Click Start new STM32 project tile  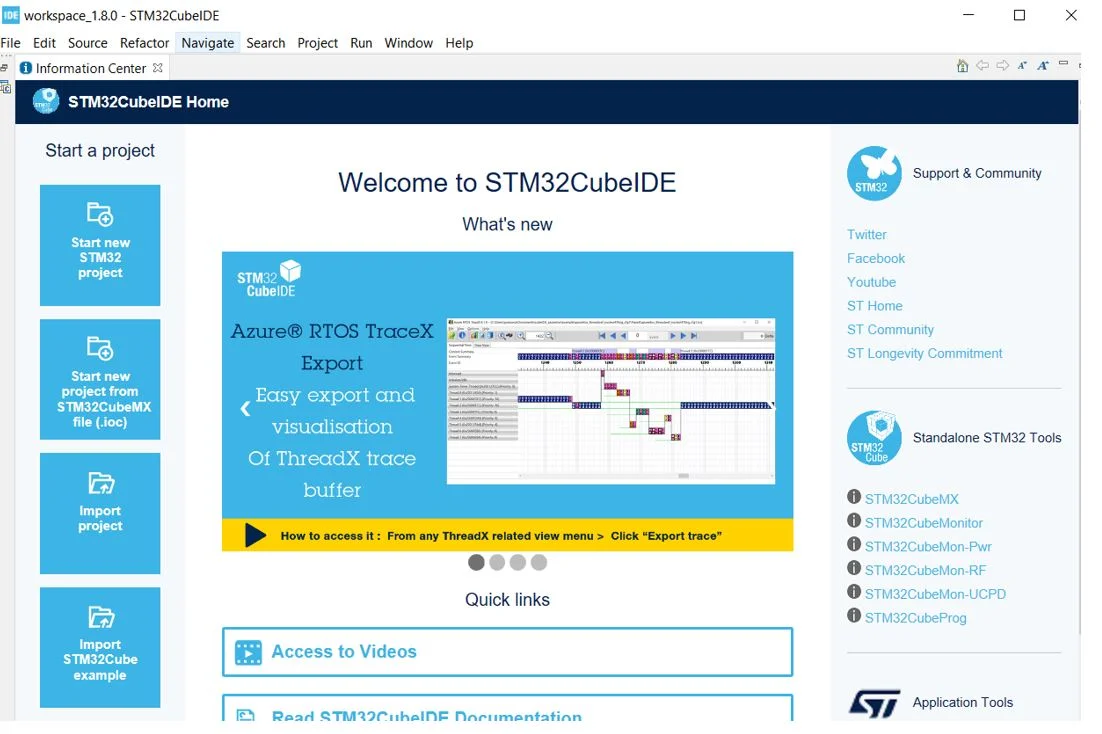[100, 245]
